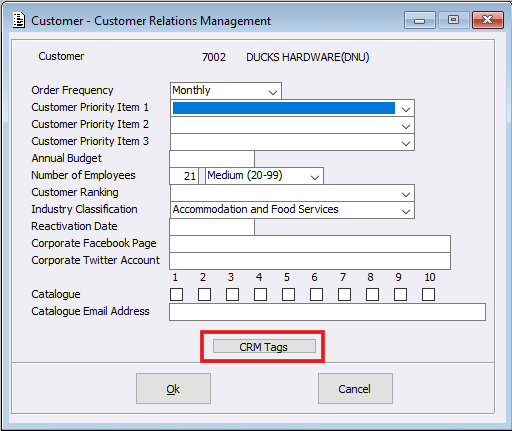
Task: Open Customer Priority Item 2 dropdown
Action: point(292,125)
